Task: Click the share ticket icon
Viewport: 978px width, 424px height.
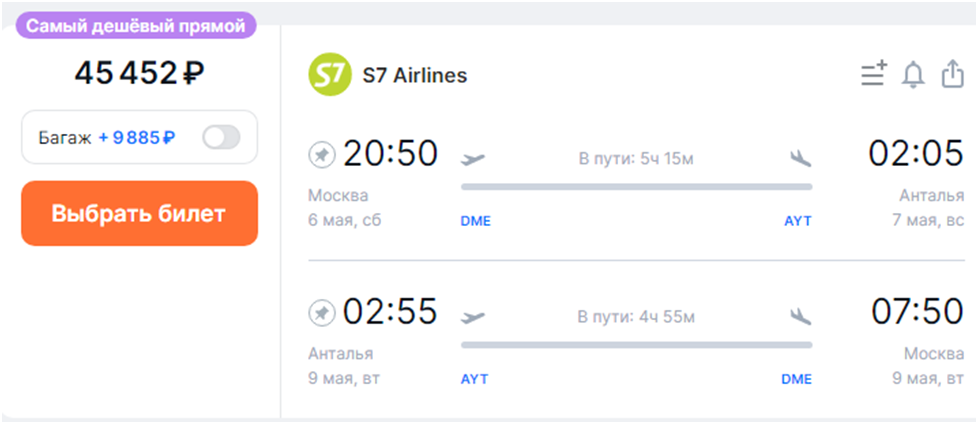Action: (x=951, y=75)
